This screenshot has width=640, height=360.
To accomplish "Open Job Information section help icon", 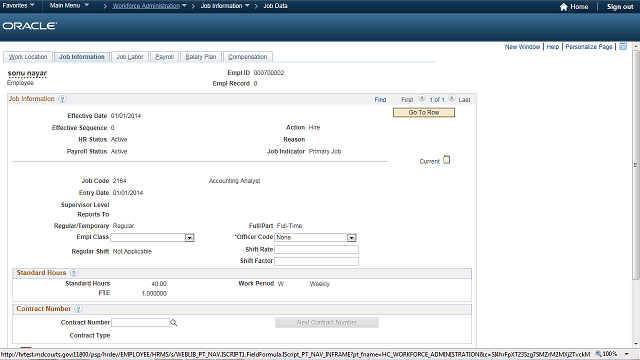I will pyautogui.click(x=62, y=99).
